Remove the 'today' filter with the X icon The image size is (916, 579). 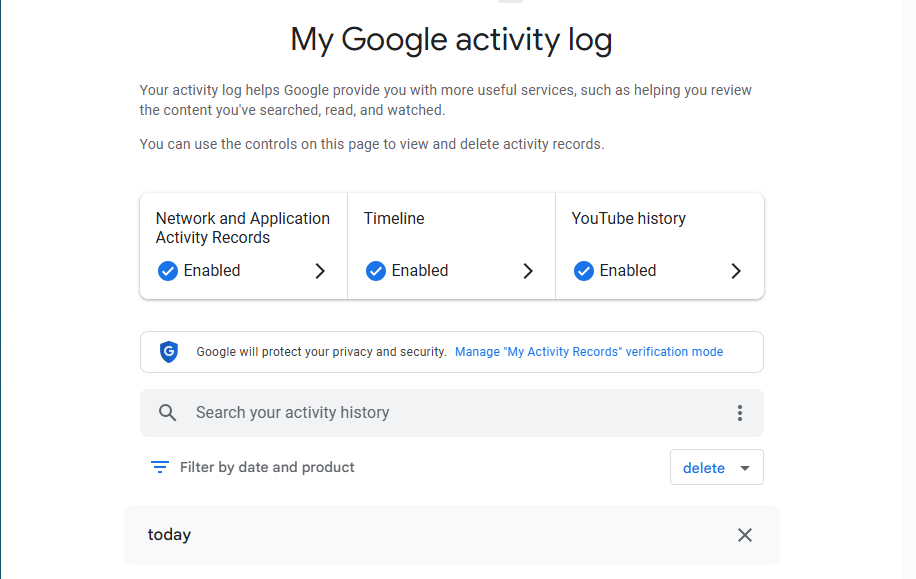pyautogui.click(x=744, y=535)
